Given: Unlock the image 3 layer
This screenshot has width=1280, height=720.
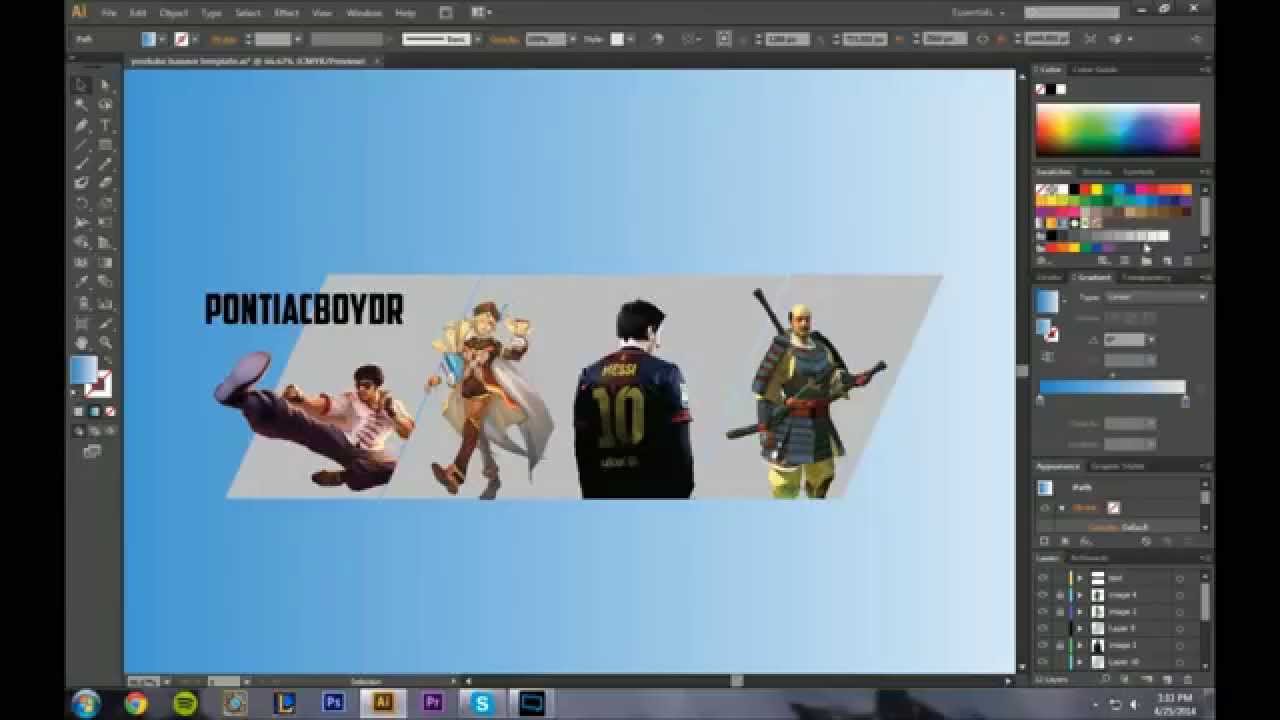Looking at the screenshot, I should [x=1059, y=645].
